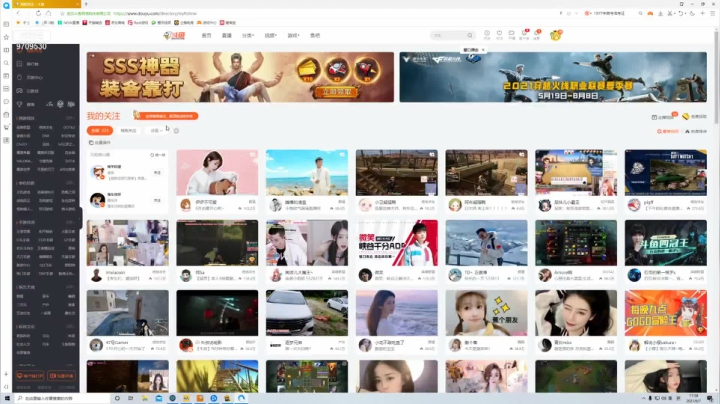Open the 直播 live nav item

click(x=227, y=35)
